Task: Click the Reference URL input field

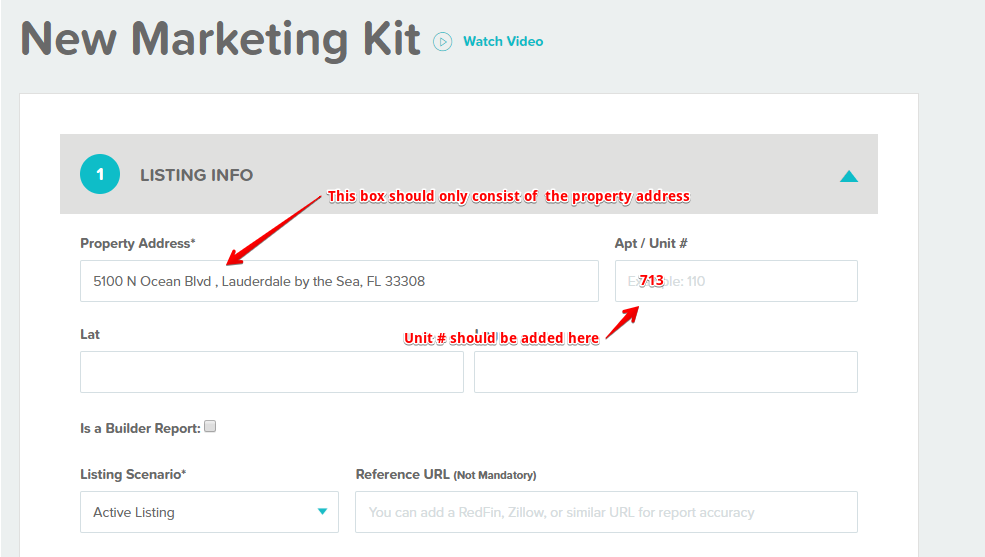Action: point(606,512)
